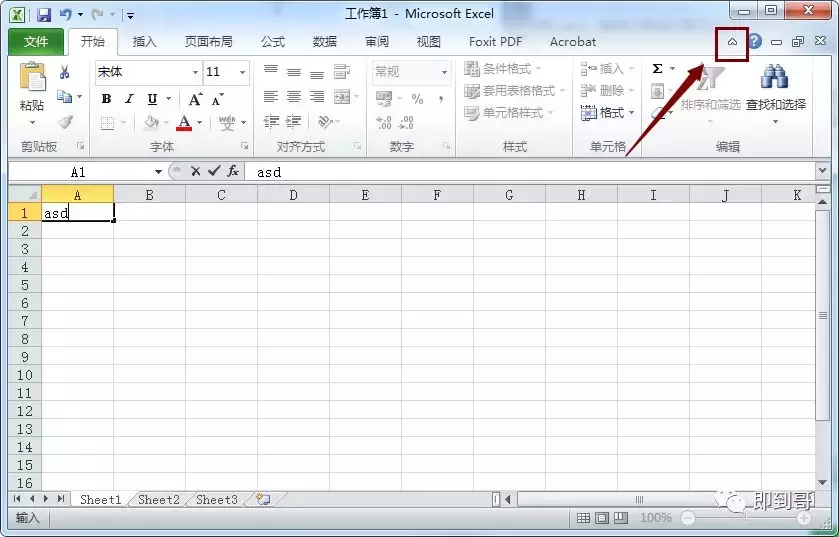The image size is (839, 537).
Task: Open Find and Select binoculars icon
Action: 774,76
